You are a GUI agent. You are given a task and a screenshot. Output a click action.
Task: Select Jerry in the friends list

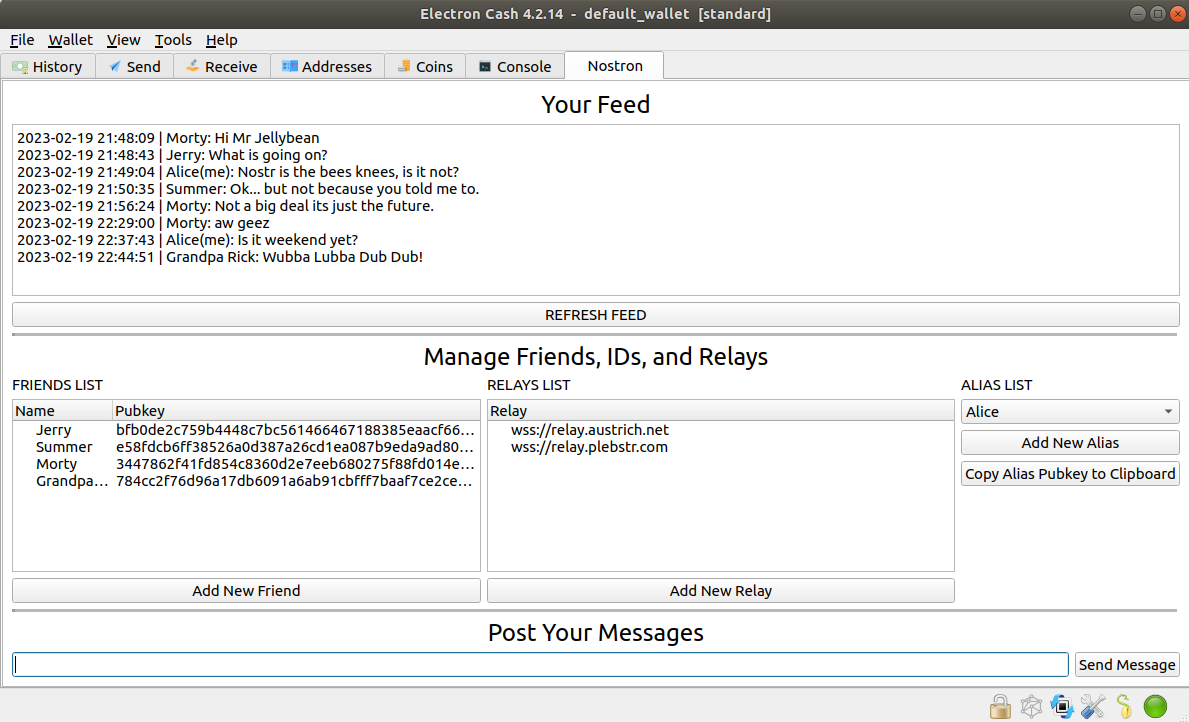point(54,430)
